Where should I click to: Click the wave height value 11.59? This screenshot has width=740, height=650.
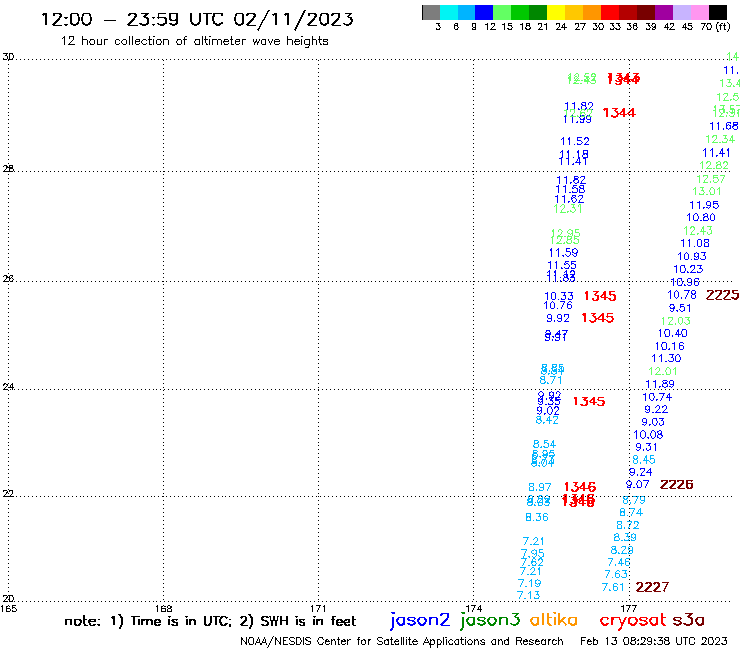click(563, 253)
